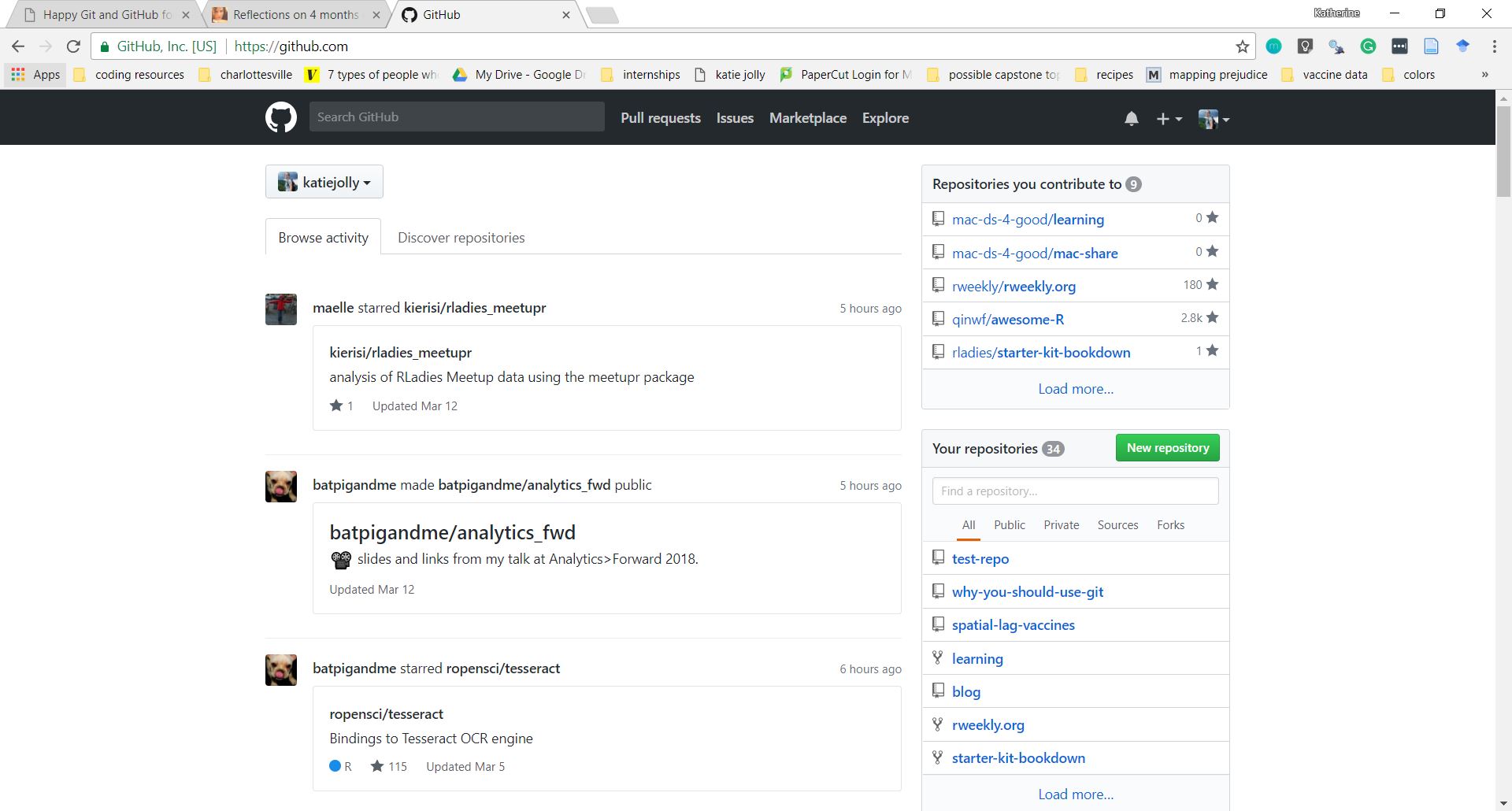Filter your repositories by Private
Viewport: 1512px width, 811px height.
[x=1062, y=524]
